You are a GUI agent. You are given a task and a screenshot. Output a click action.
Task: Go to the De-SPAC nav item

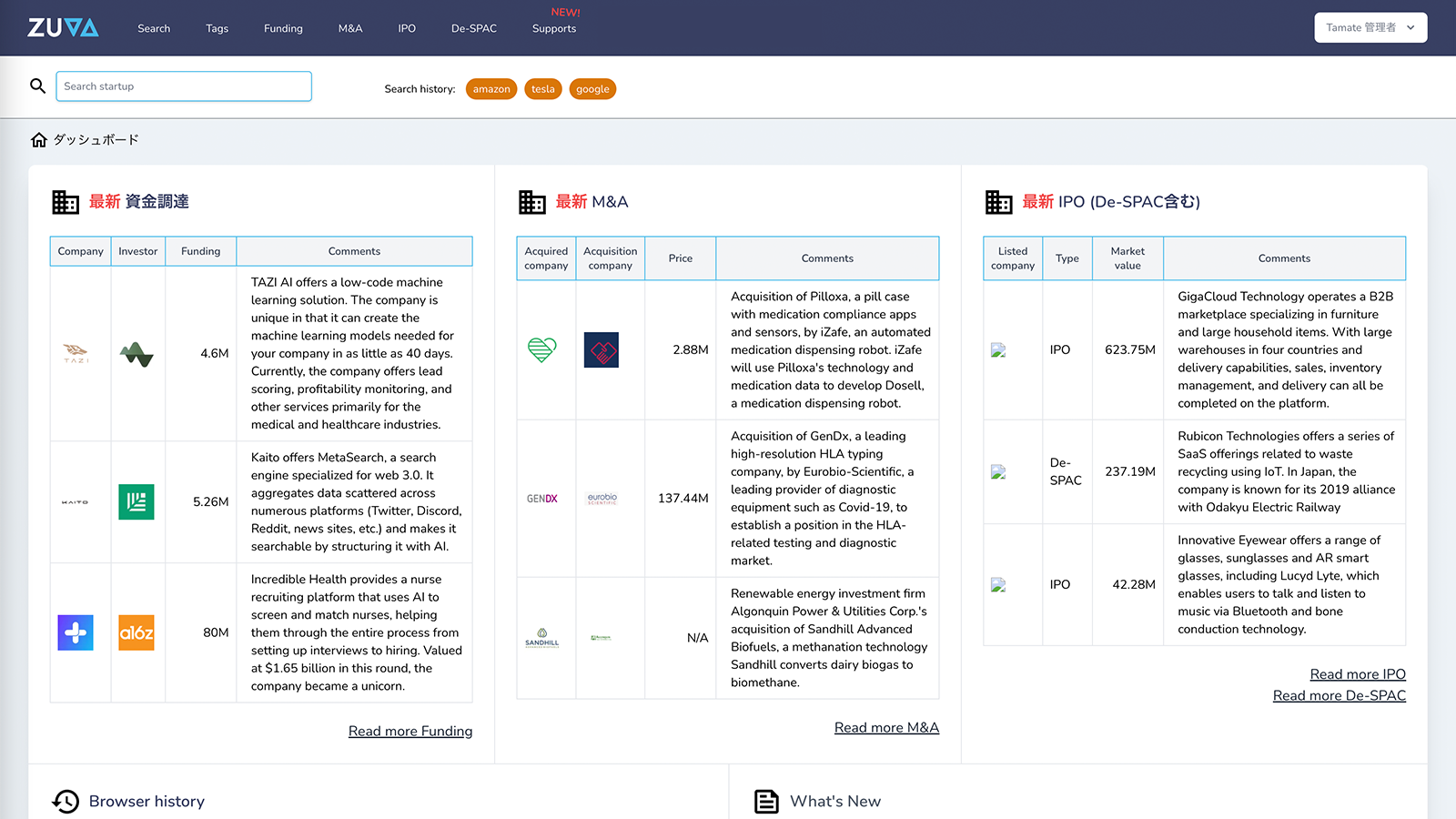(473, 28)
